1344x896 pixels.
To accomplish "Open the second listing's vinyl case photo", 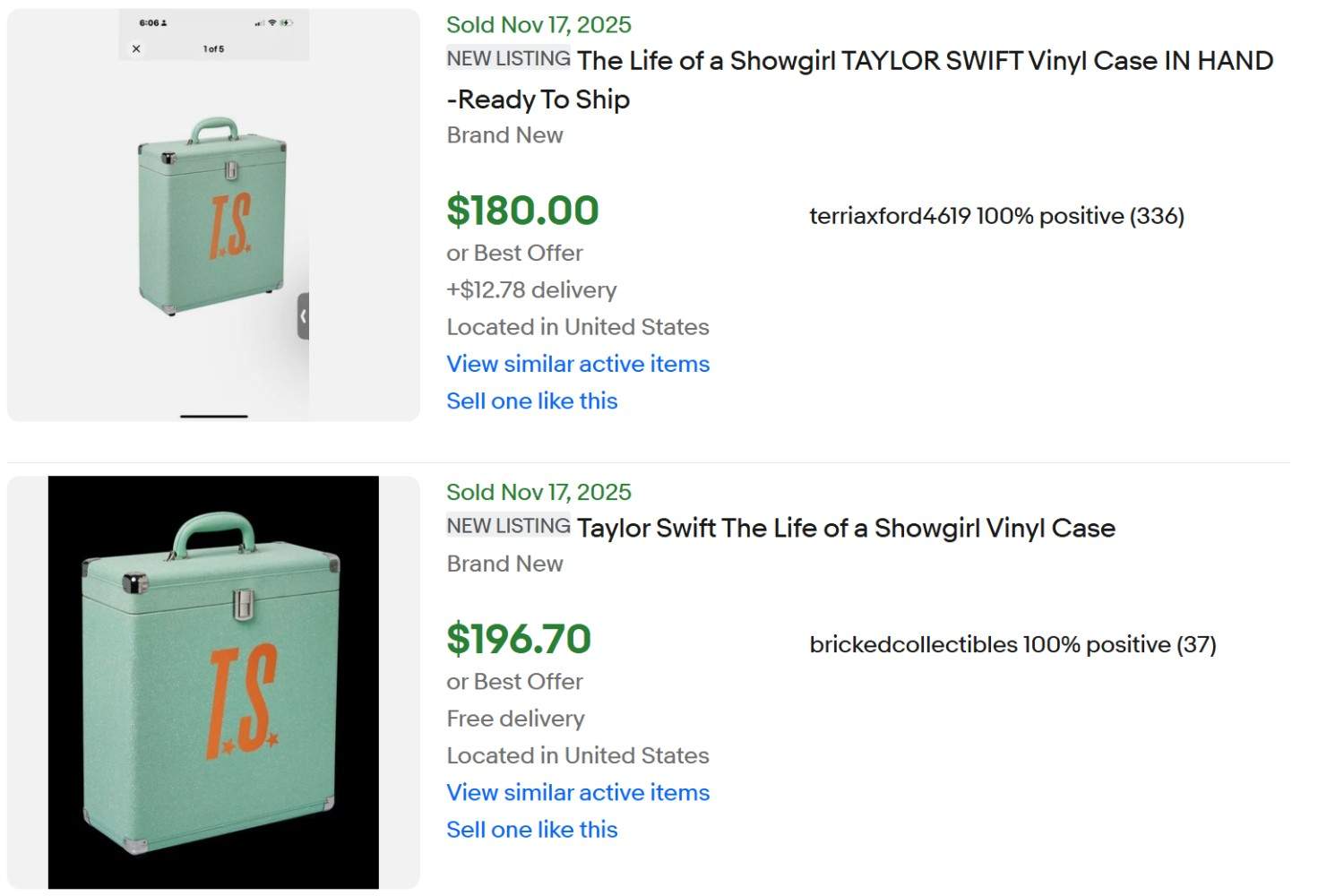I will coord(212,681).
